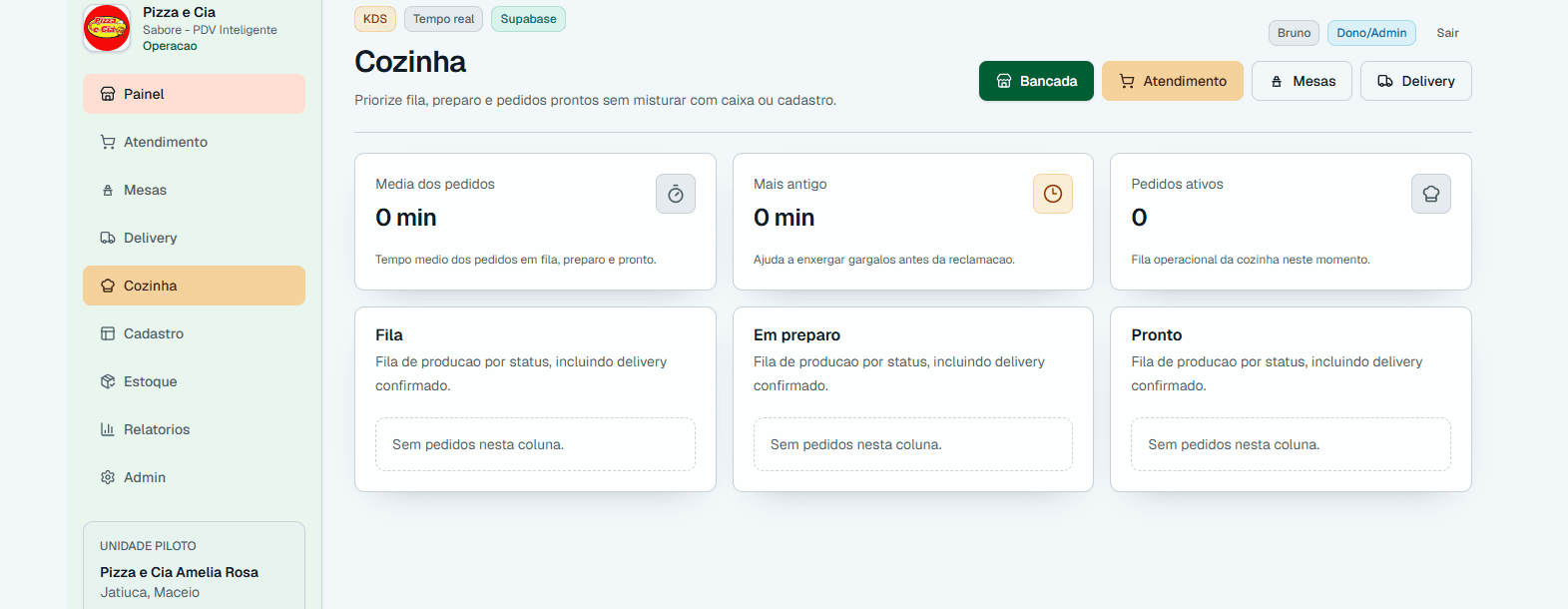
Task: Click the Relatorios chart icon in sidebar
Action: (x=108, y=429)
